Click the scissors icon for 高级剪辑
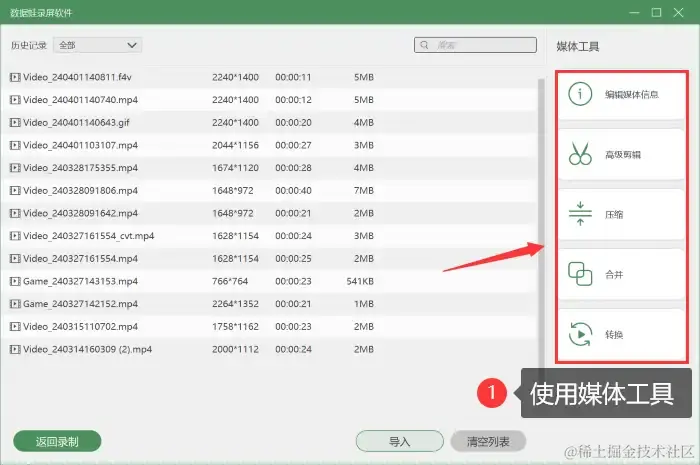Image resolution: width=700 pixels, height=465 pixels. click(x=580, y=154)
